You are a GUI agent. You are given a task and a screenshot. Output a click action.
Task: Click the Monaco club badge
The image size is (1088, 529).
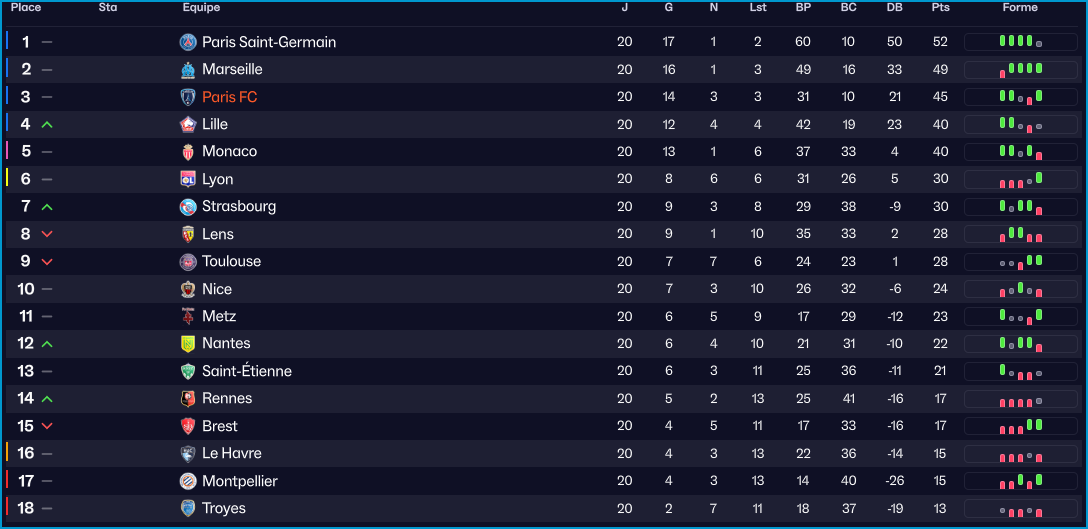188,152
